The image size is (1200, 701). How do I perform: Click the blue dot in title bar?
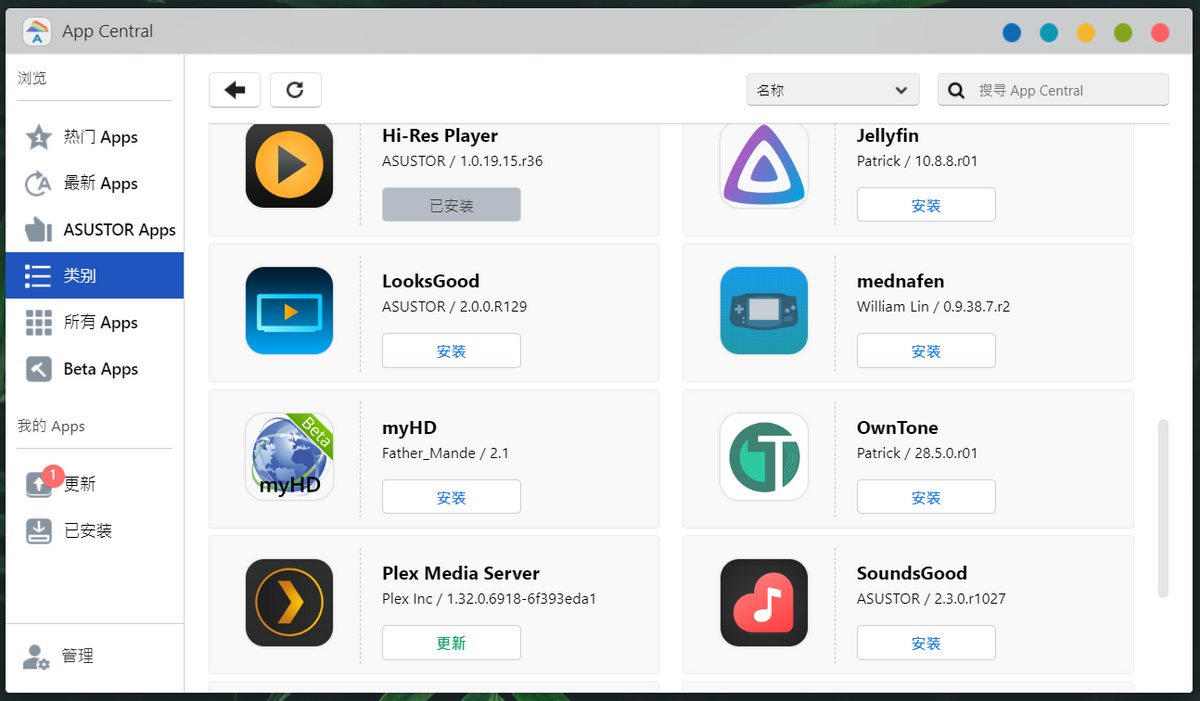[x=1012, y=32]
